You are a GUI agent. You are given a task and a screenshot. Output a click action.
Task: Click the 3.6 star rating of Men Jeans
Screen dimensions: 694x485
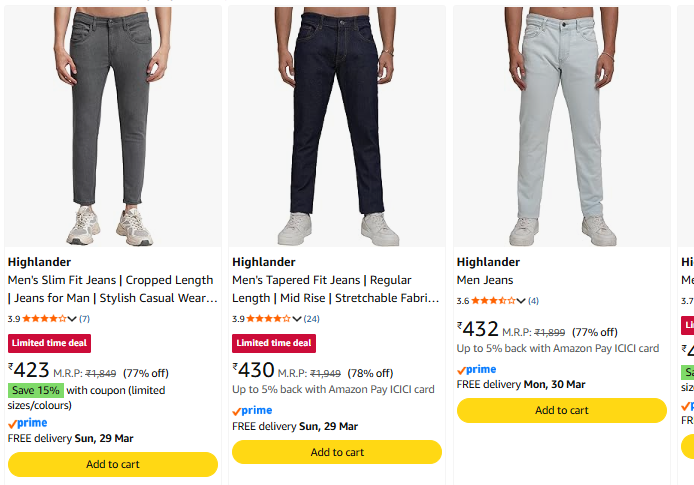492,301
